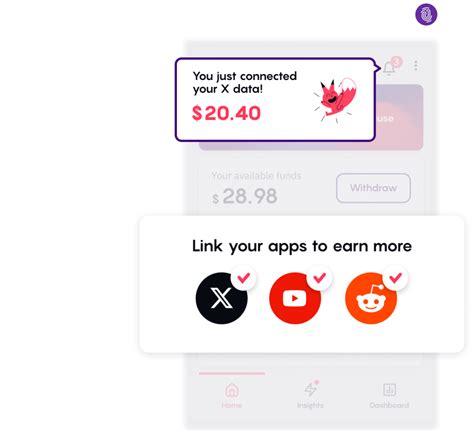Toggle the checkmark on X app
Screen dimensions: 474x433
[244, 277]
